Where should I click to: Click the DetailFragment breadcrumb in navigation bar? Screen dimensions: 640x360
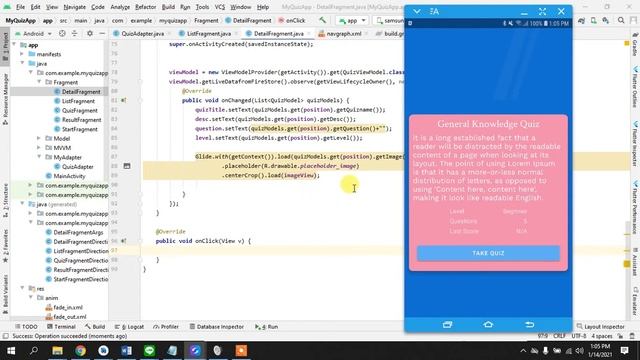click(248, 20)
